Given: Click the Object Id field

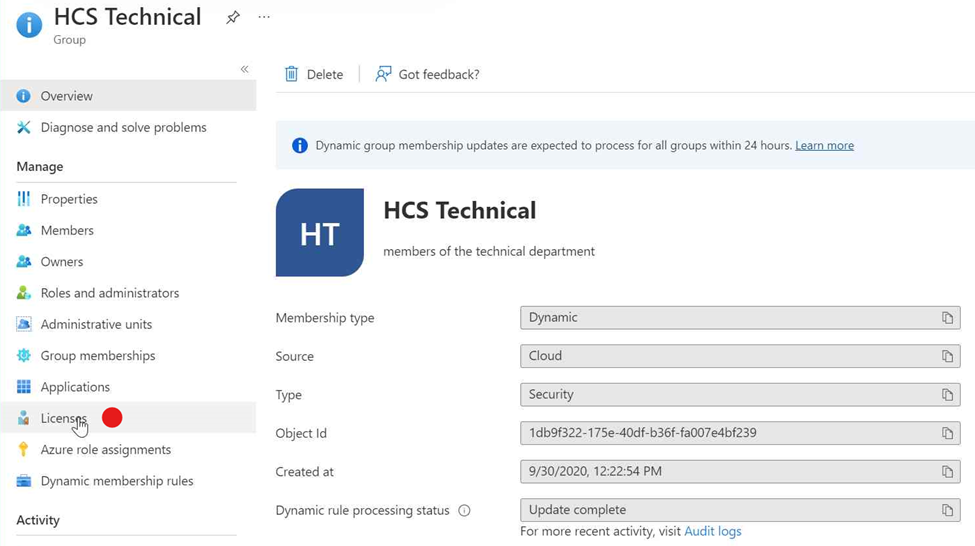Looking at the screenshot, I should click(740, 433).
